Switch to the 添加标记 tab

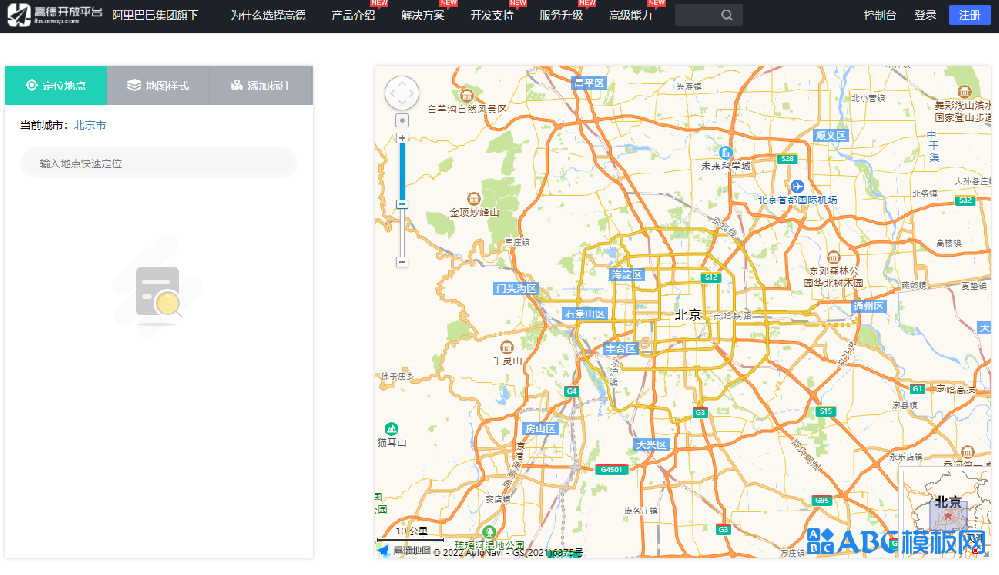(261, 85)
